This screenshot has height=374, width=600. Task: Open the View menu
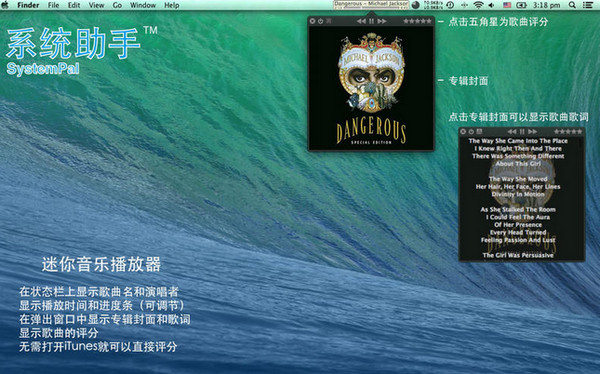tap(96, 5)
